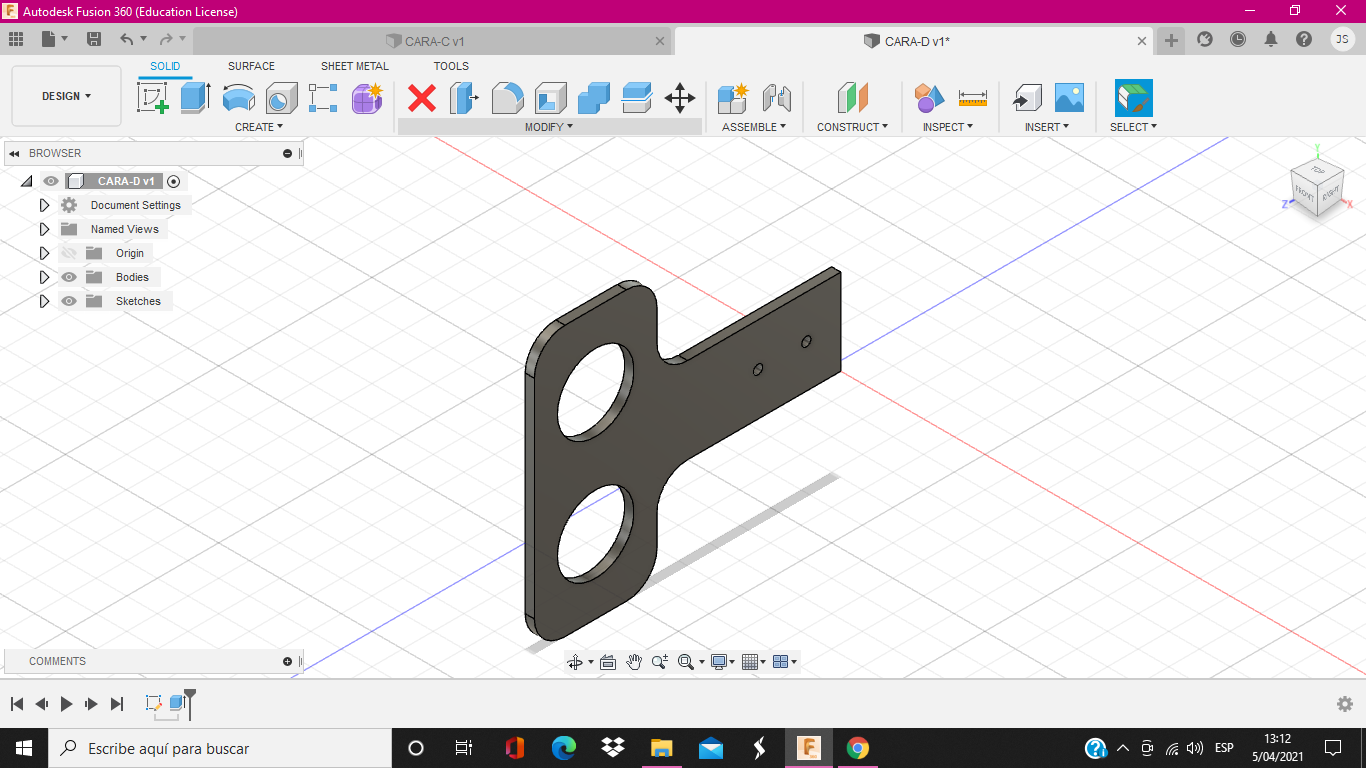Open the JS user account menu
The width and height of the screenshot is (1366, 768).
coord(1343,39)
